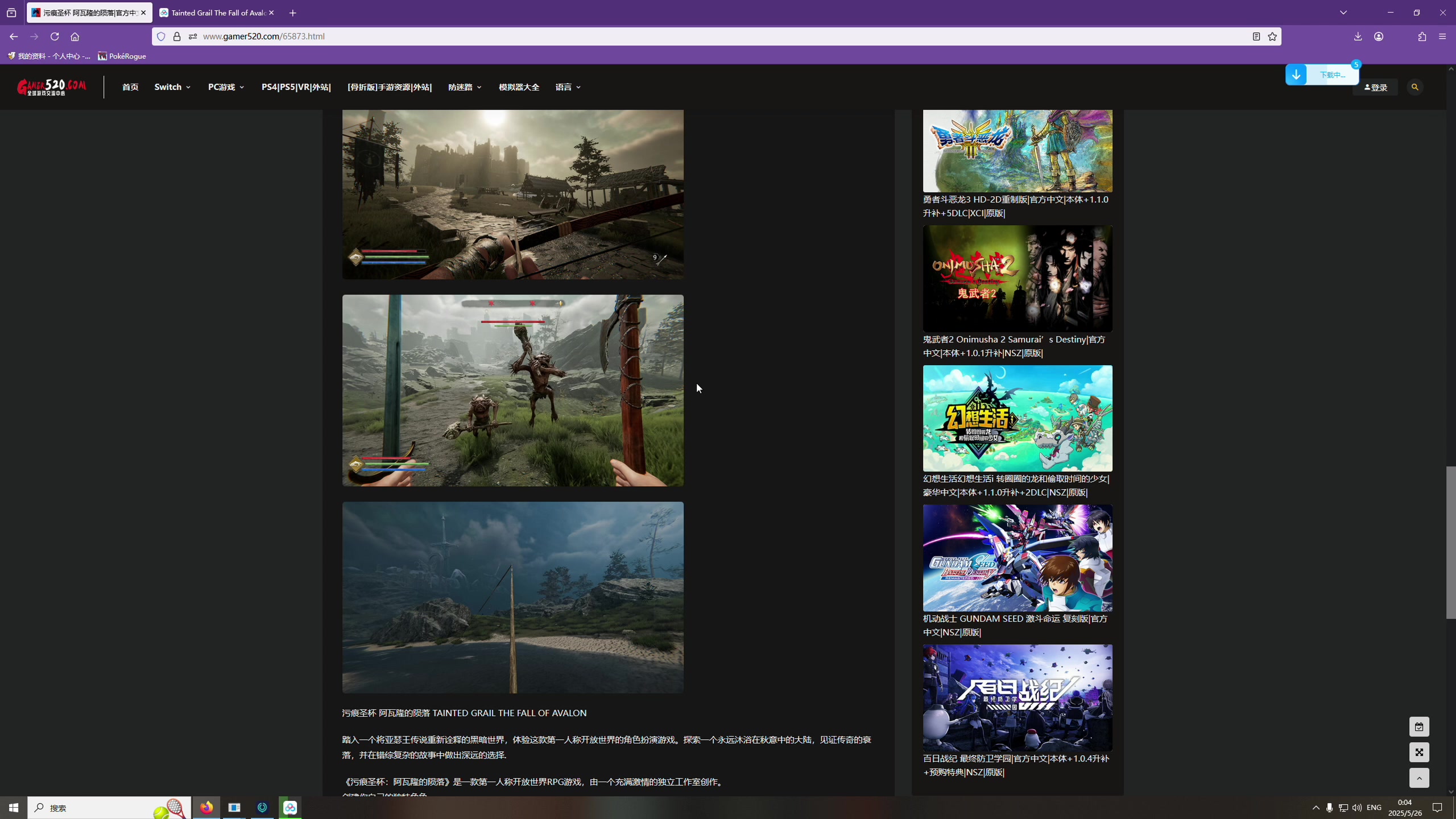This screenshot has width=1456, height=819.
Task: Click the Gamer520 site logo
Action: click(52, 87)
